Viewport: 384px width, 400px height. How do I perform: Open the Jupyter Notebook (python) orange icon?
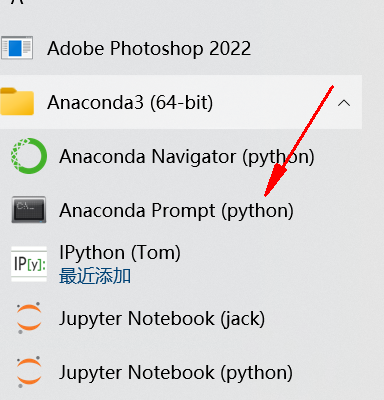point(29,372)
